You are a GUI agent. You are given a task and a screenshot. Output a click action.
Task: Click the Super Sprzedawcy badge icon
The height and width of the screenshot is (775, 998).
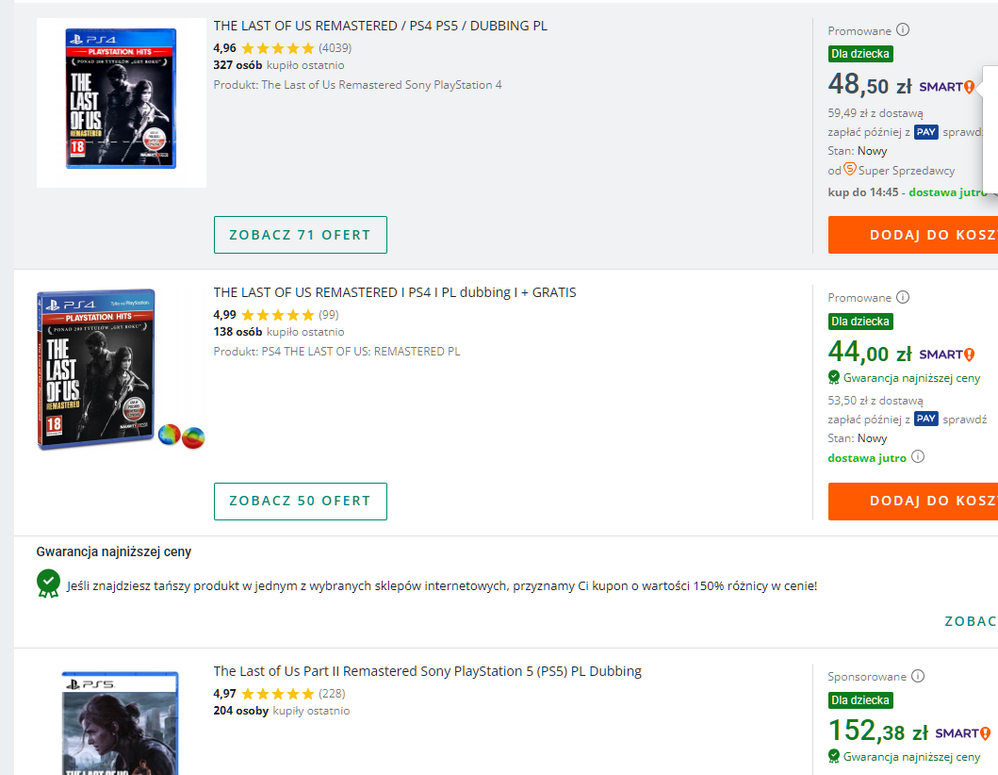point(850,169)
